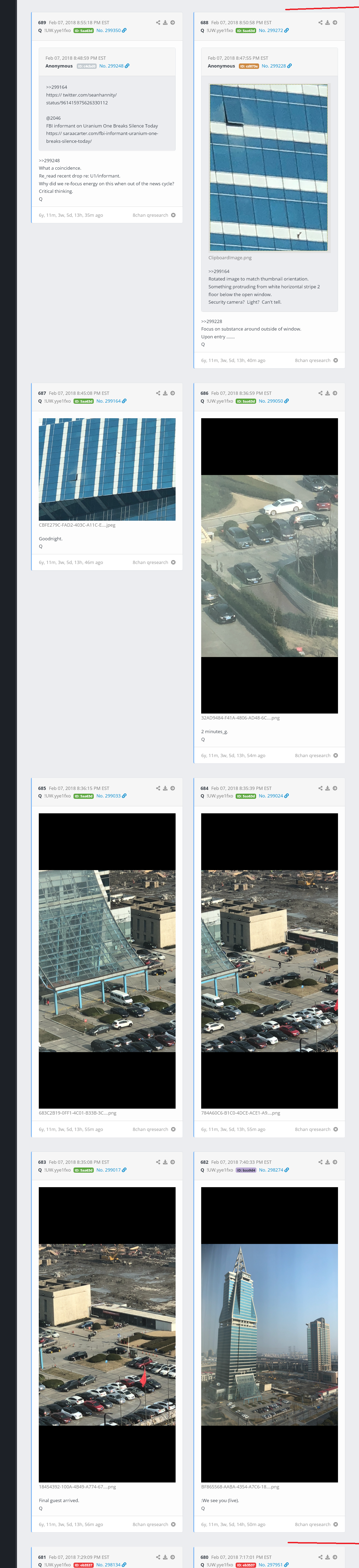Click the circle-x icon in post 687 footer

pyautogui.click(x=173, y=562)
